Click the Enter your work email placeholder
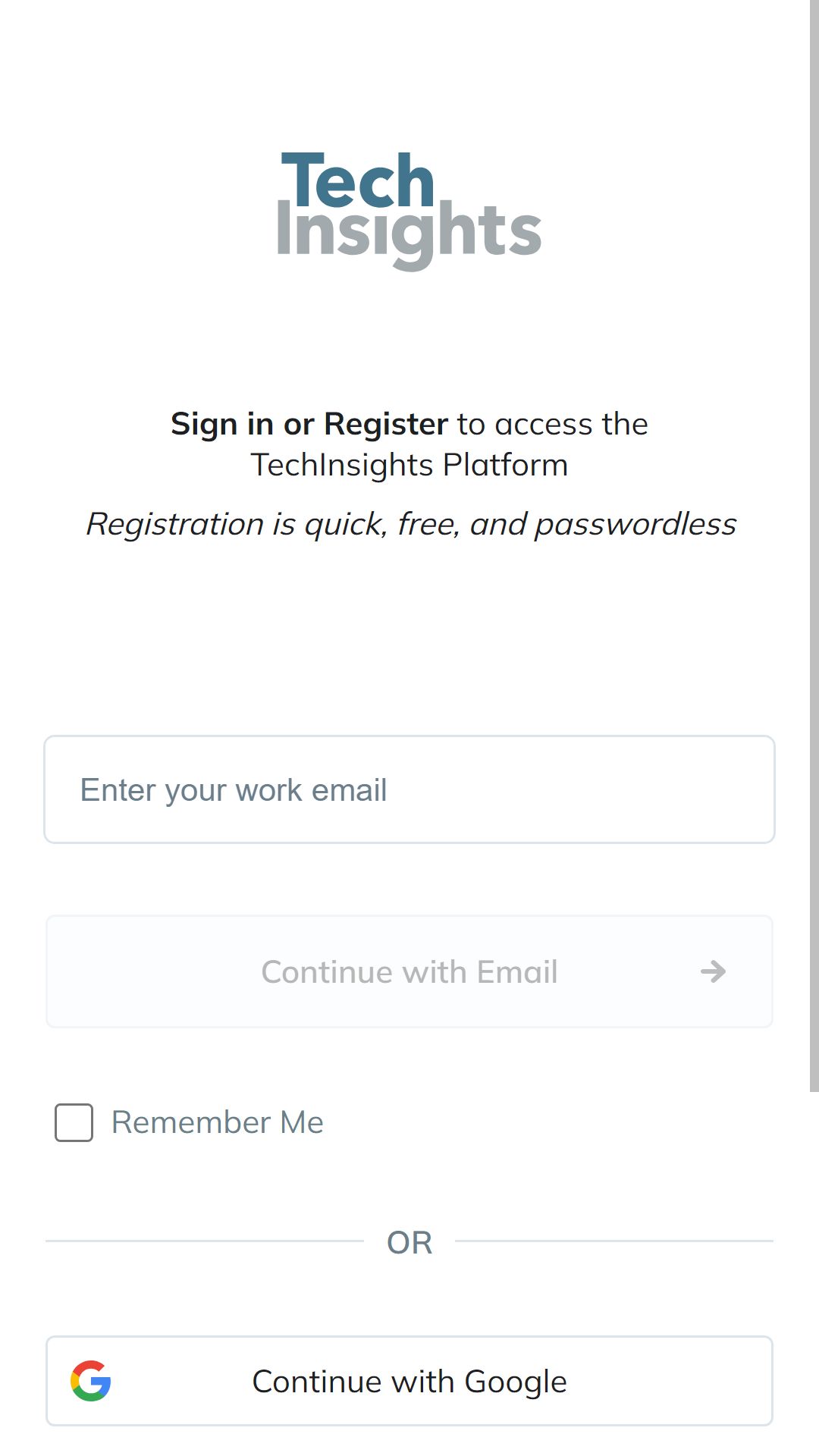This screenshot has width=819, height=1456. 234,790
